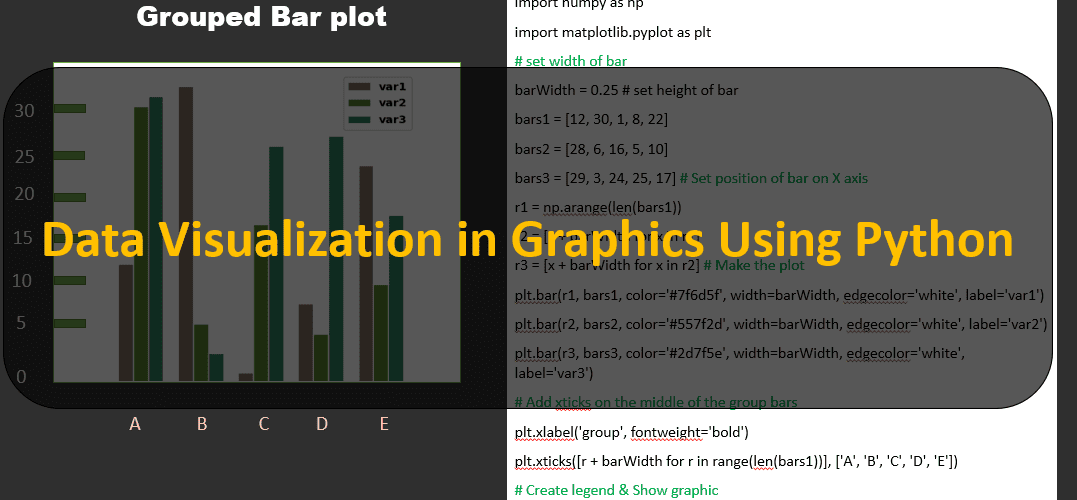Click the "import matplotlib.pyplot as plt" line
This screenshot has height=500, width=1077.
point(613,32)
